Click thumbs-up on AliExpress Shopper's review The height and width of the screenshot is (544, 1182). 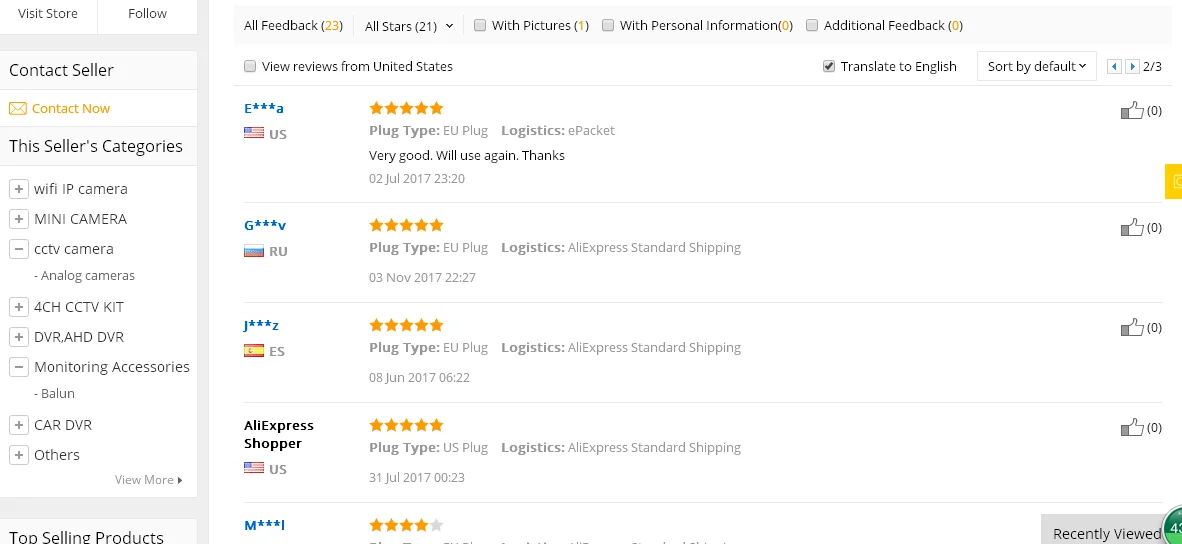(1132, 428)
